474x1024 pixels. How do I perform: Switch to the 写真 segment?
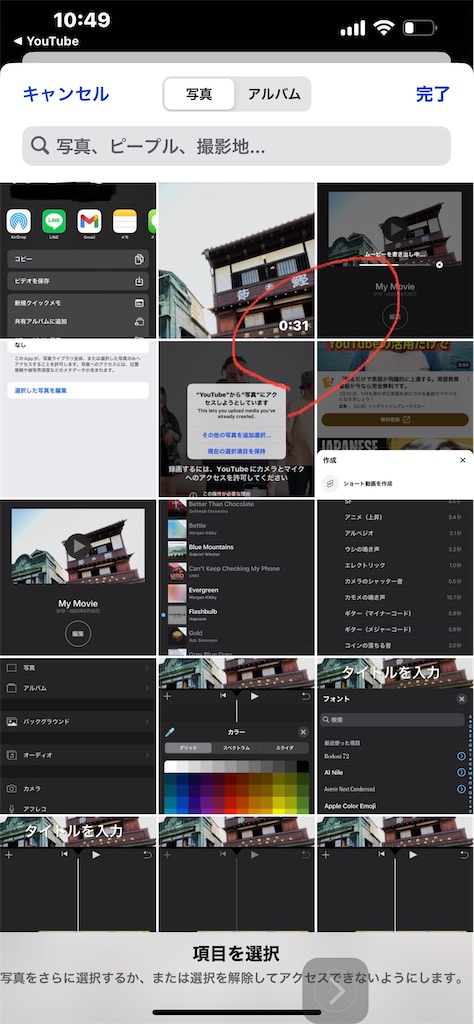[x=198, y=94]
